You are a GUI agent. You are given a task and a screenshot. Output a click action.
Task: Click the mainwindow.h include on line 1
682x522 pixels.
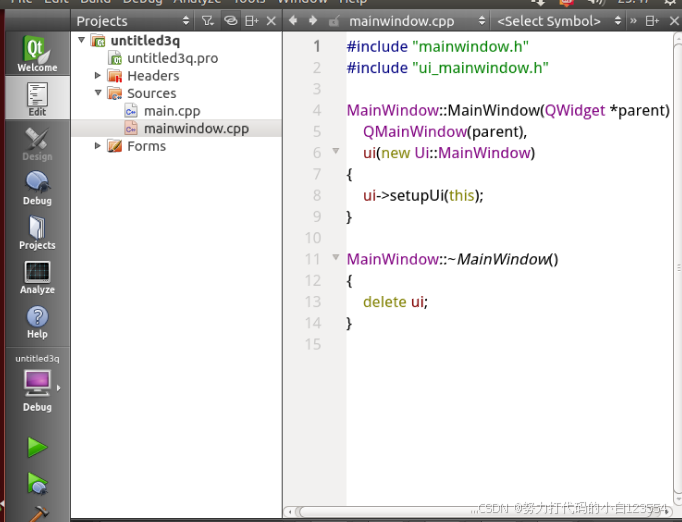point(470,46)
